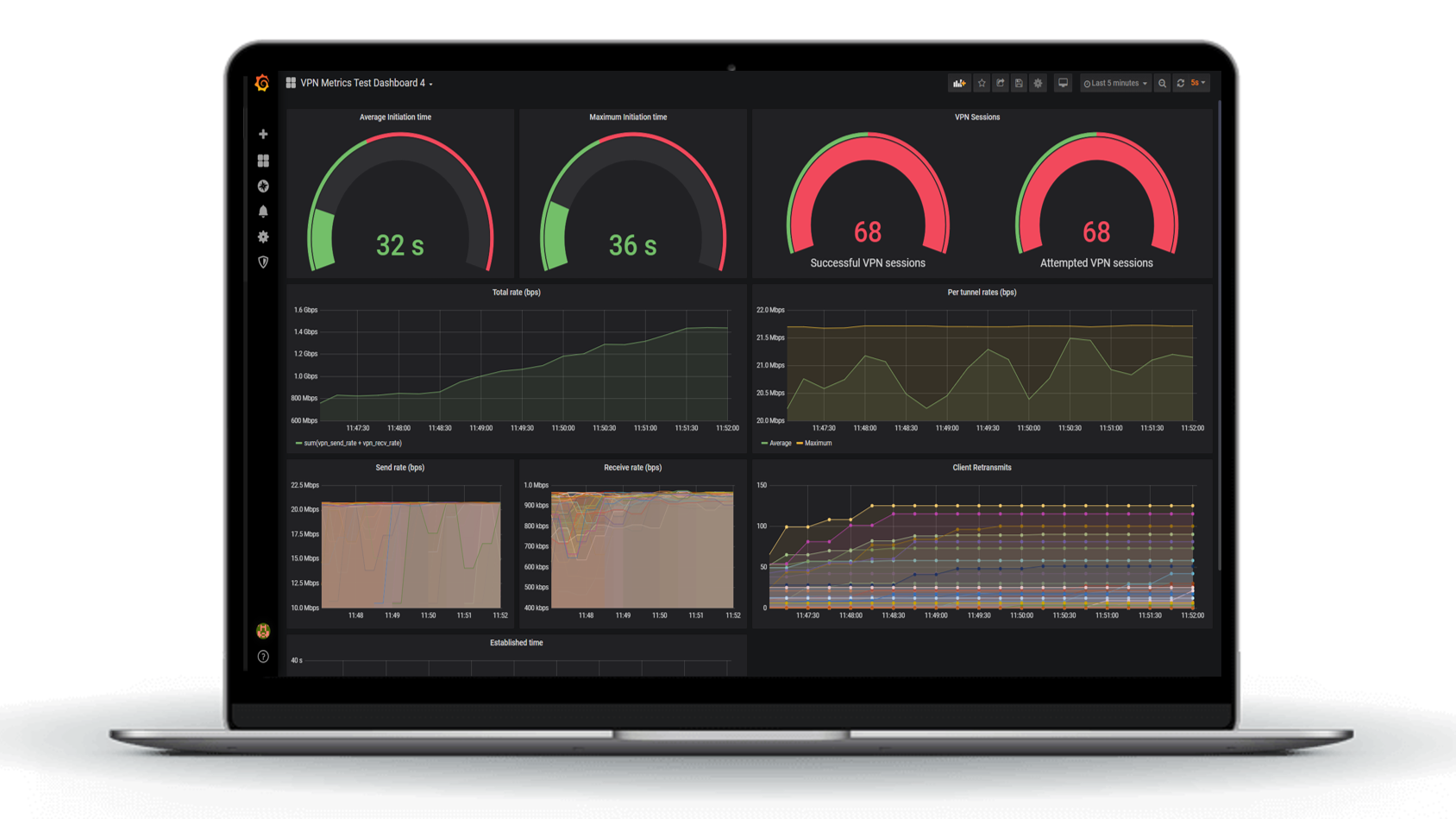Open the Total rate (bps) panel menu
The image size is (1456, 819).
tap(516, 292)
